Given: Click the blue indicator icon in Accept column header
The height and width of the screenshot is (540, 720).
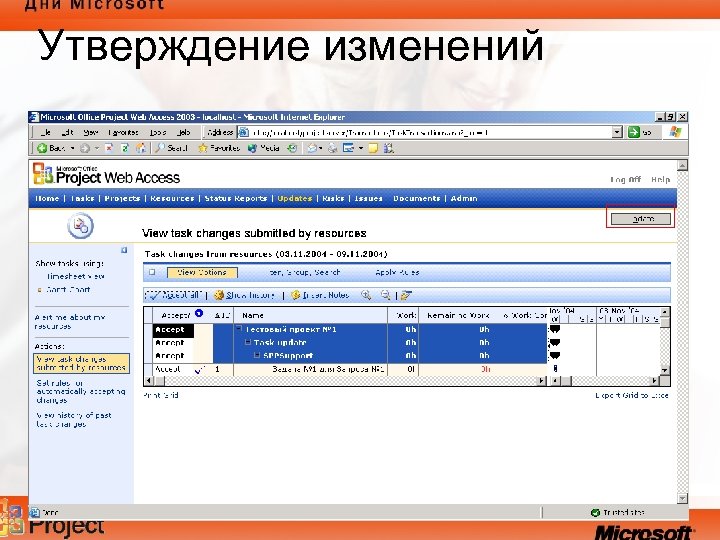Looking at the screenshot, I should 199,313.
